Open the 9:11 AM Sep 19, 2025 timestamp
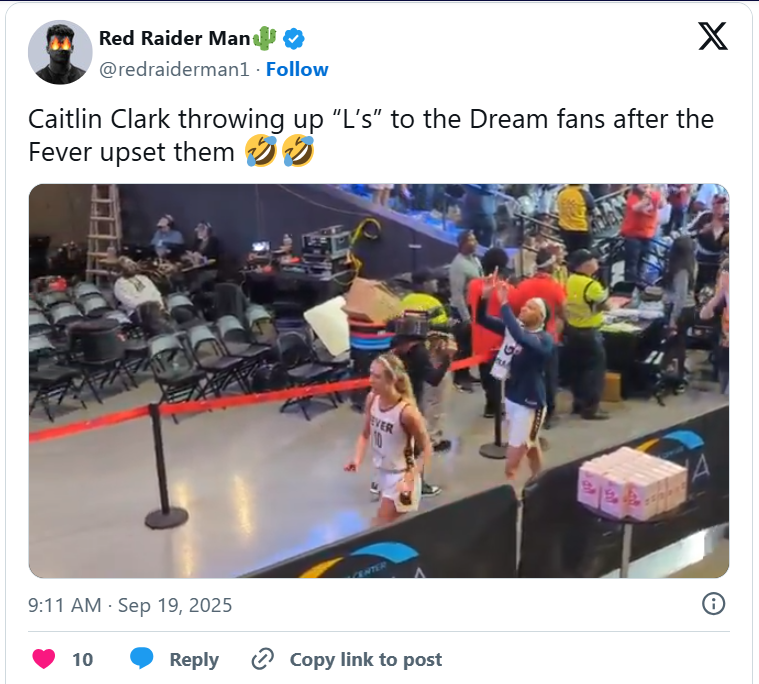The height and width of the screenshot is (684, 759). 130,605
